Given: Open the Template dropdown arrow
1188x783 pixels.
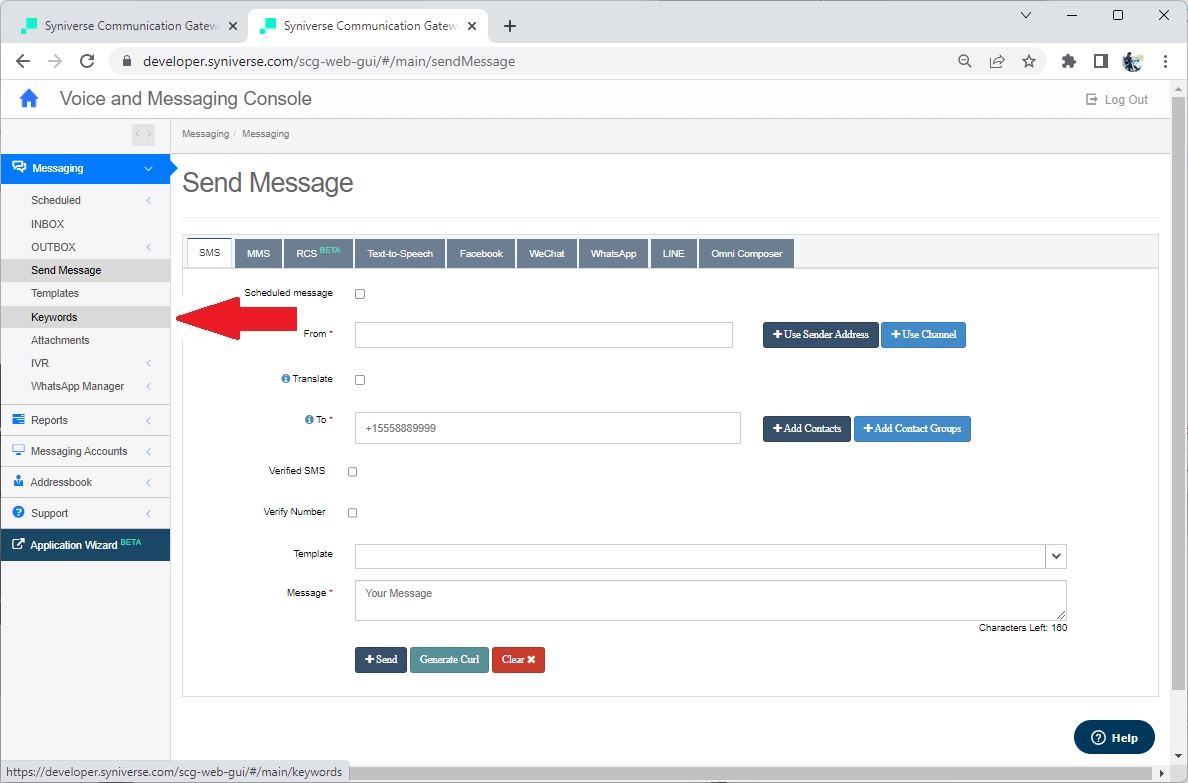Looking at the screenshot, I should pos(1055,556).
